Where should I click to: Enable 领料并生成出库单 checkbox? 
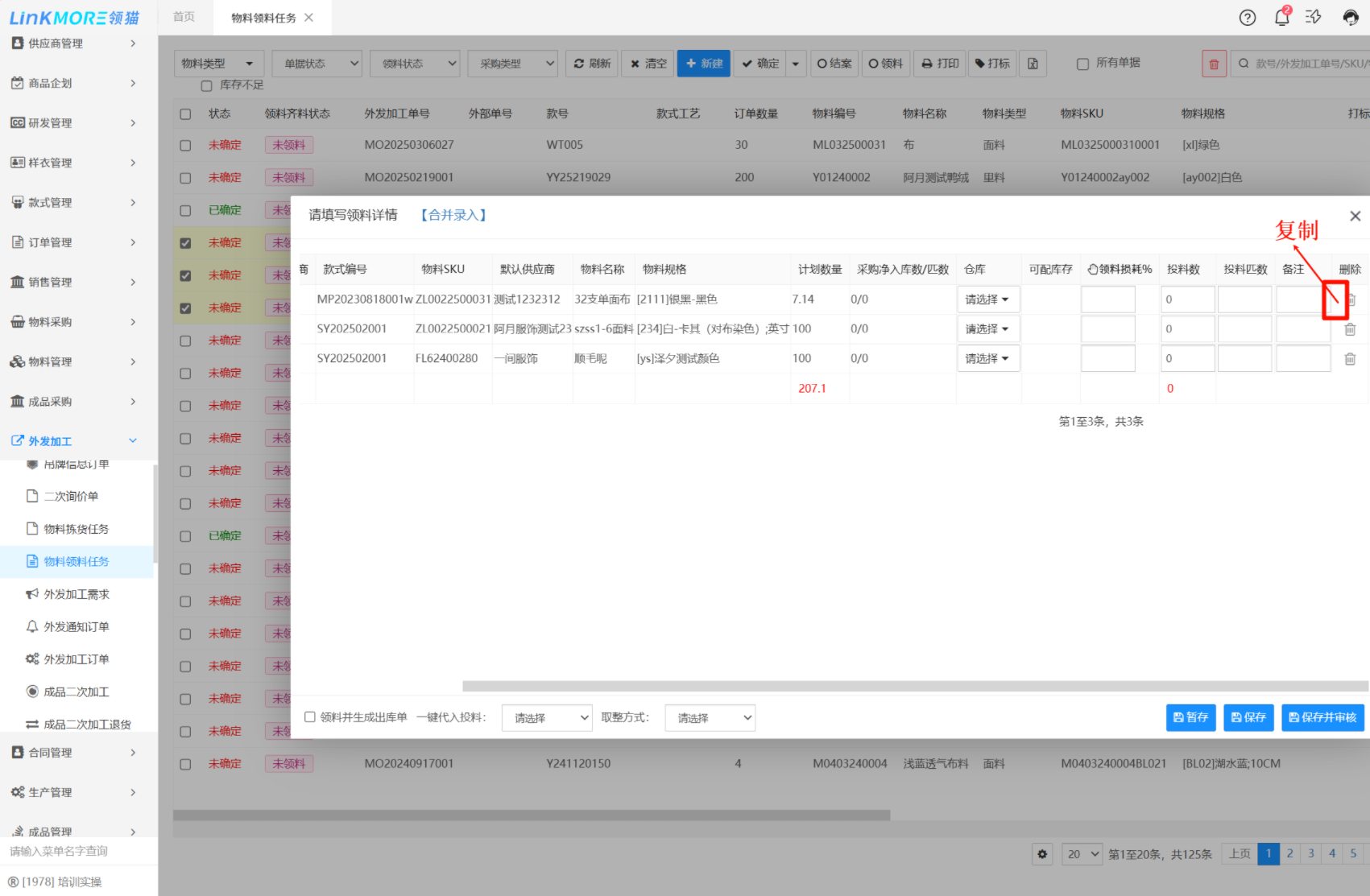coord(310,717)
